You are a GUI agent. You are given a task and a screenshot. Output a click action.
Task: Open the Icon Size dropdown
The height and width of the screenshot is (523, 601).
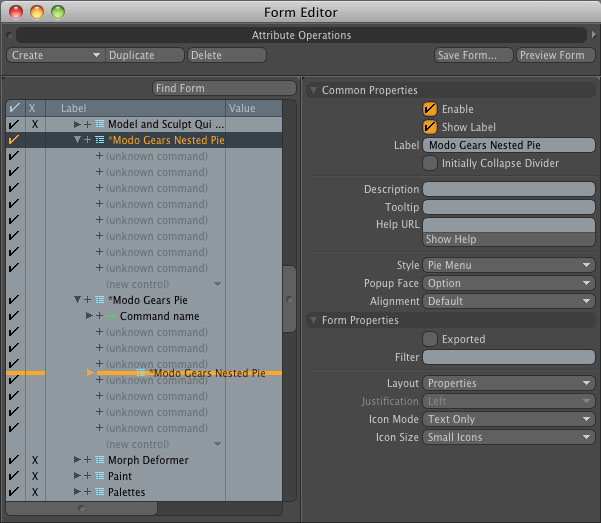[509, 437]
